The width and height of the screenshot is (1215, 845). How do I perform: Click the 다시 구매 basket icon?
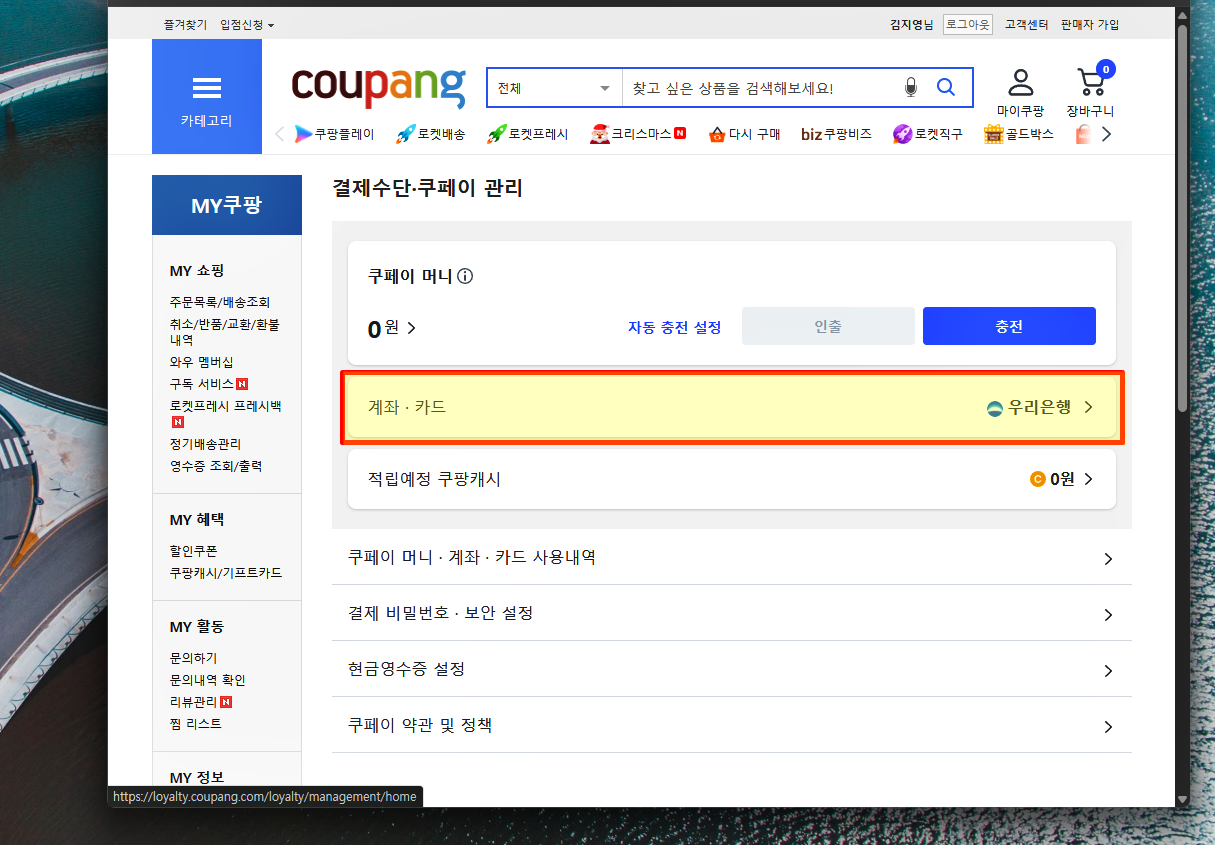(x=716, y=134)
